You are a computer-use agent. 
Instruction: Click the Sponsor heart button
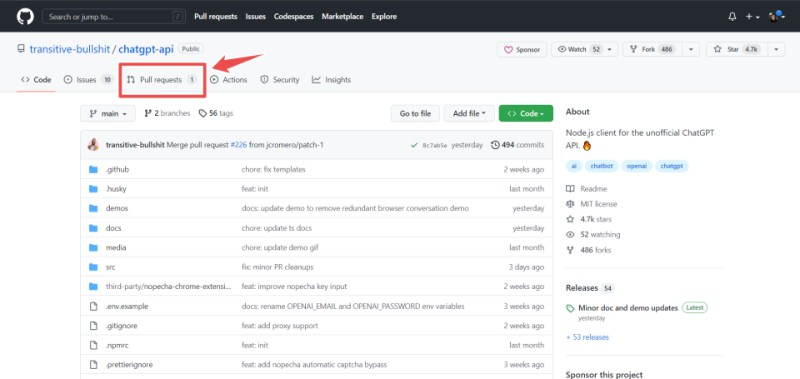pyautogui.click(x=522, y=49)
